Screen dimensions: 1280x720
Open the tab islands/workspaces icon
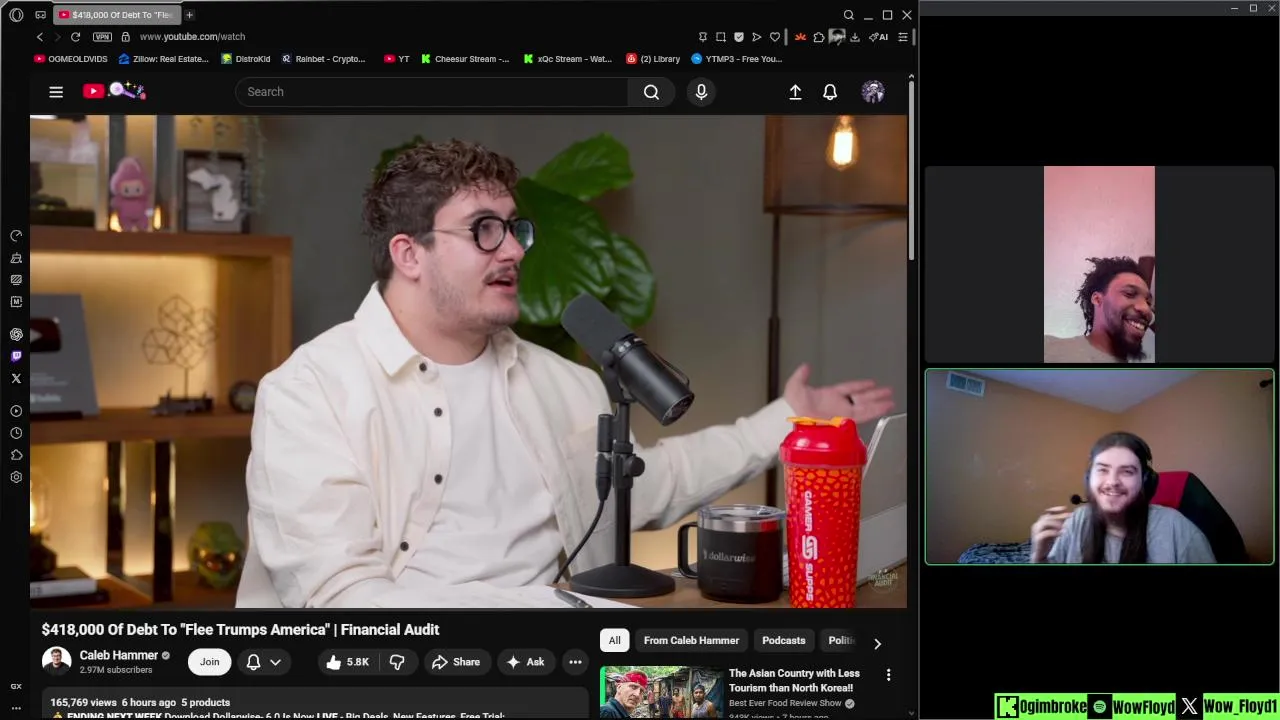pos(40,15)
